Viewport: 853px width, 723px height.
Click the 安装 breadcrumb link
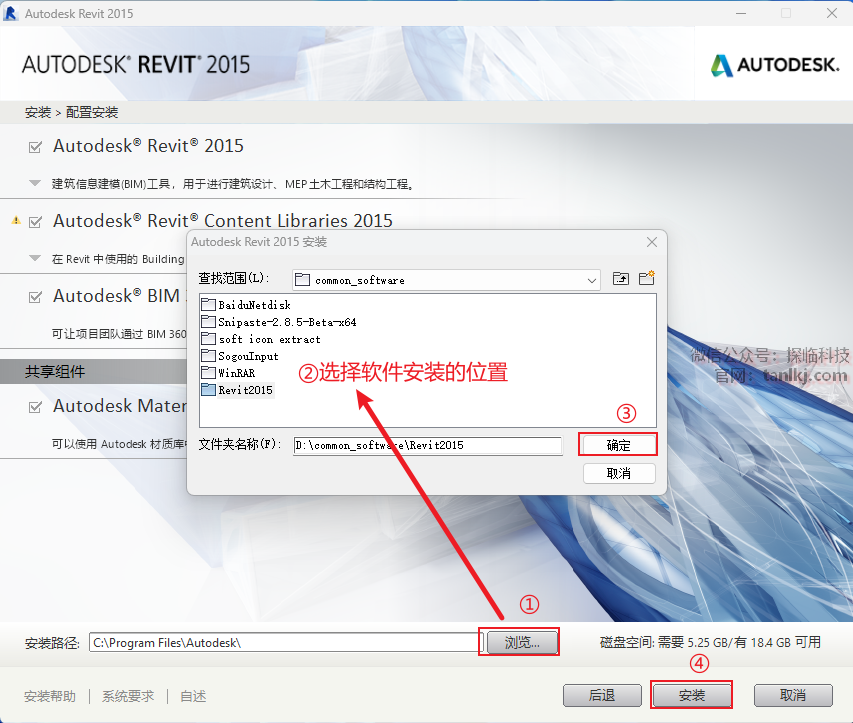(x=38, y=113)
